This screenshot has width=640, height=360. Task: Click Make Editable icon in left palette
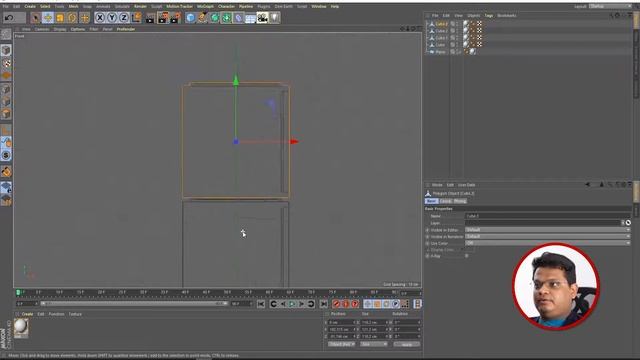click(6, 34)
